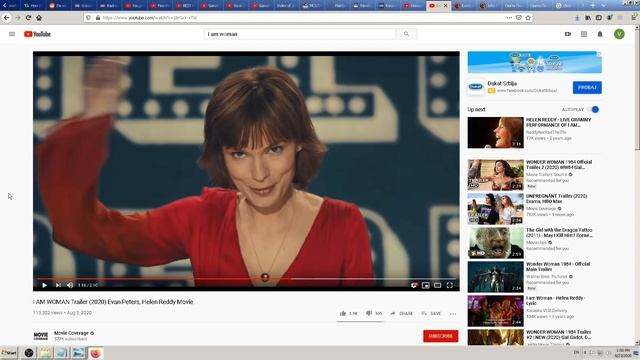
Task: Click the video progress bar
Action: click(x=246, y=279)
